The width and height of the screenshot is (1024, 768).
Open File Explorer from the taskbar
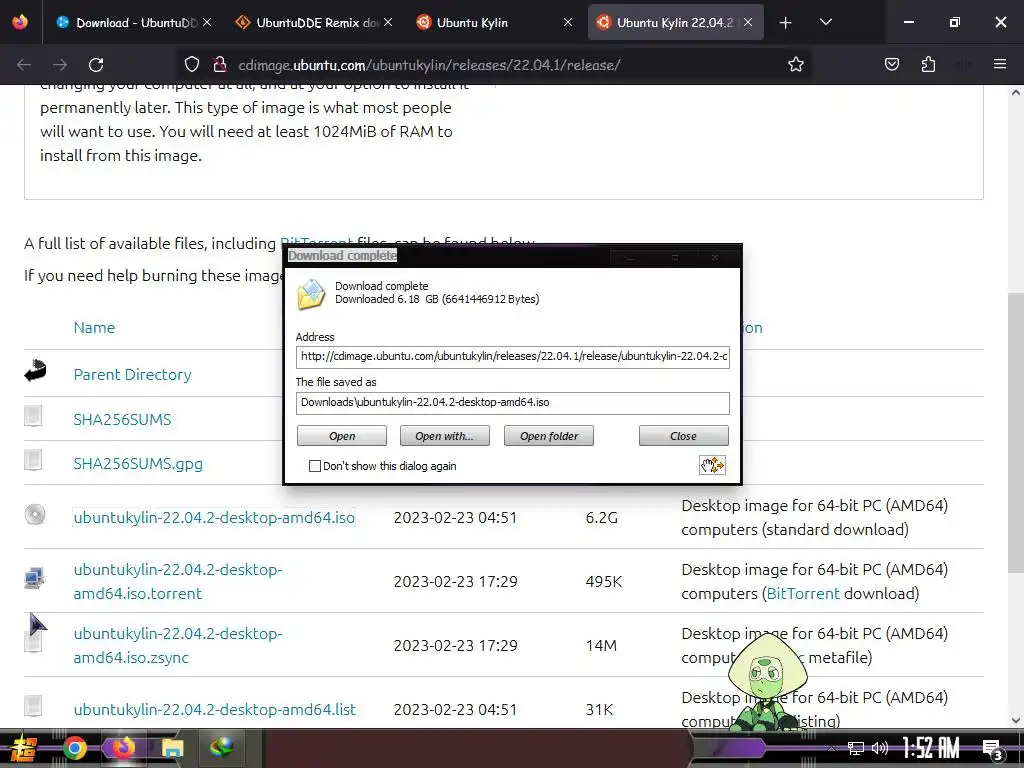click(172, 748)
